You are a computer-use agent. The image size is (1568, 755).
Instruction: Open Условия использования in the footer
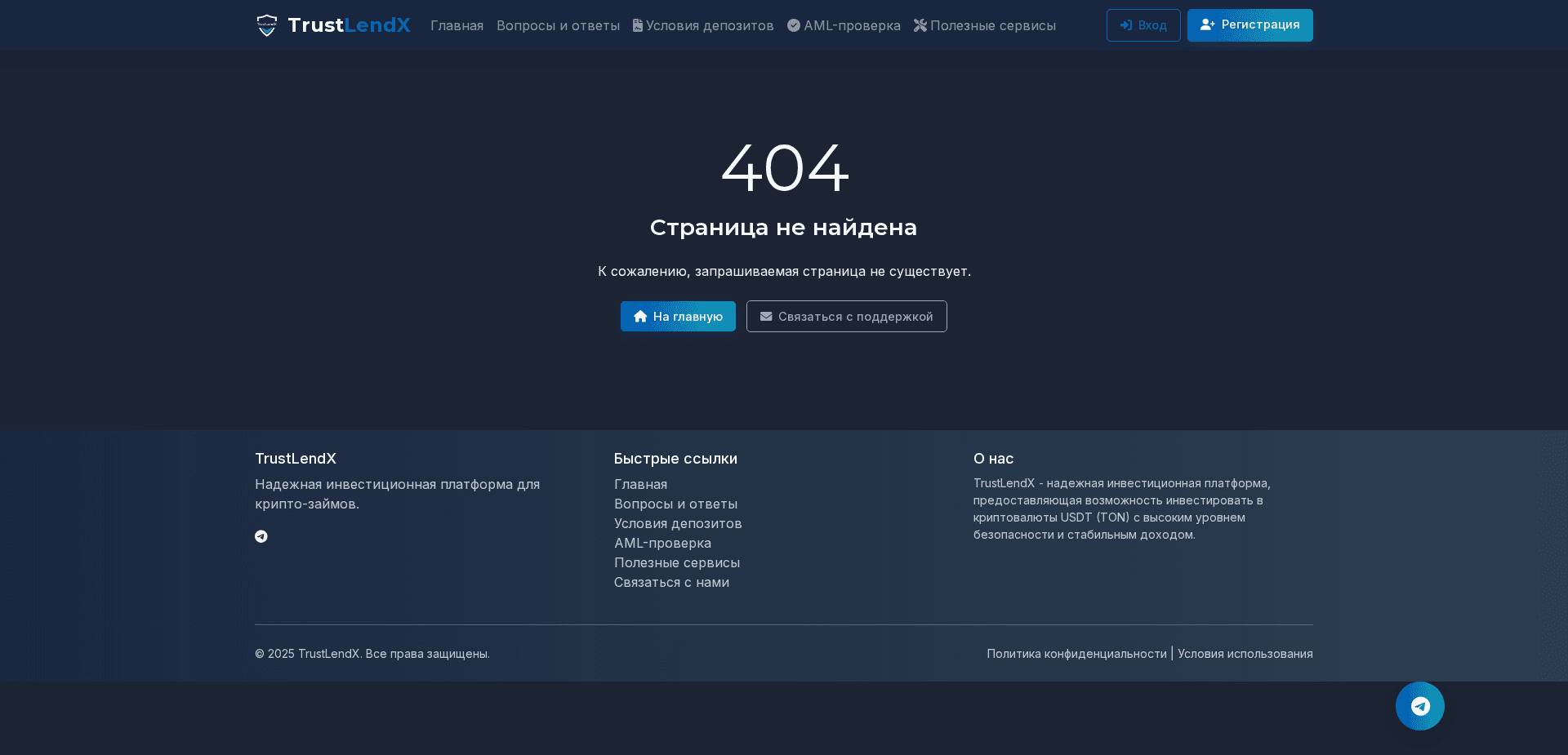(1245, 653)
